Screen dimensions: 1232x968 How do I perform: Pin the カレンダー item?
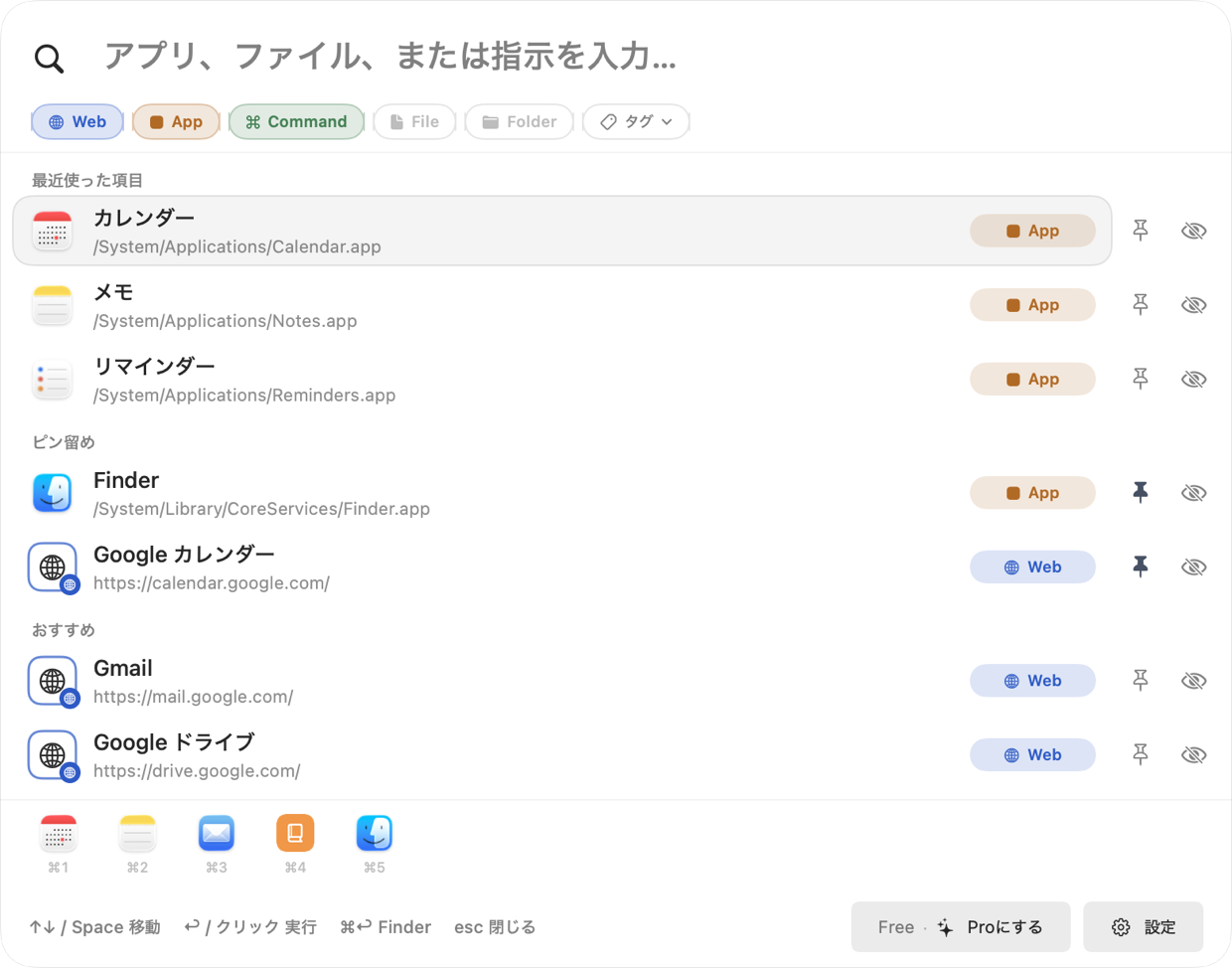coord(1141,231)
